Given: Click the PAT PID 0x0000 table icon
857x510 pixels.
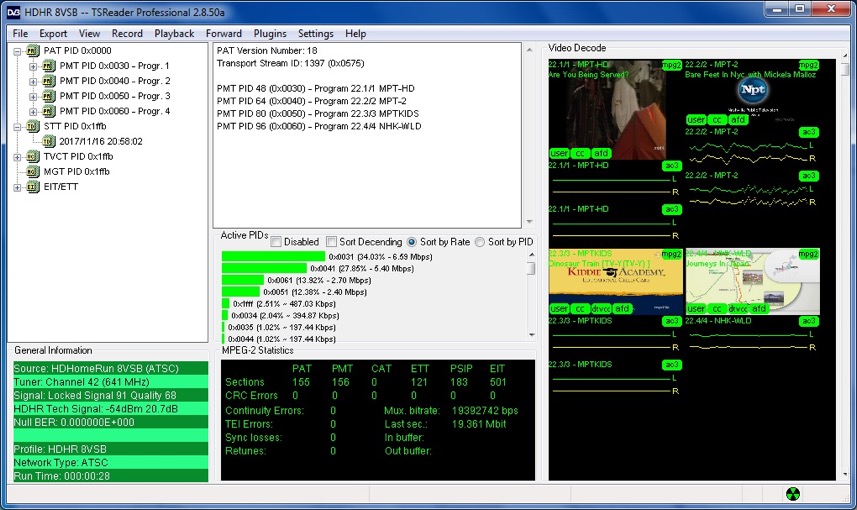Looking at the screenshot, I should click(33, 51).
